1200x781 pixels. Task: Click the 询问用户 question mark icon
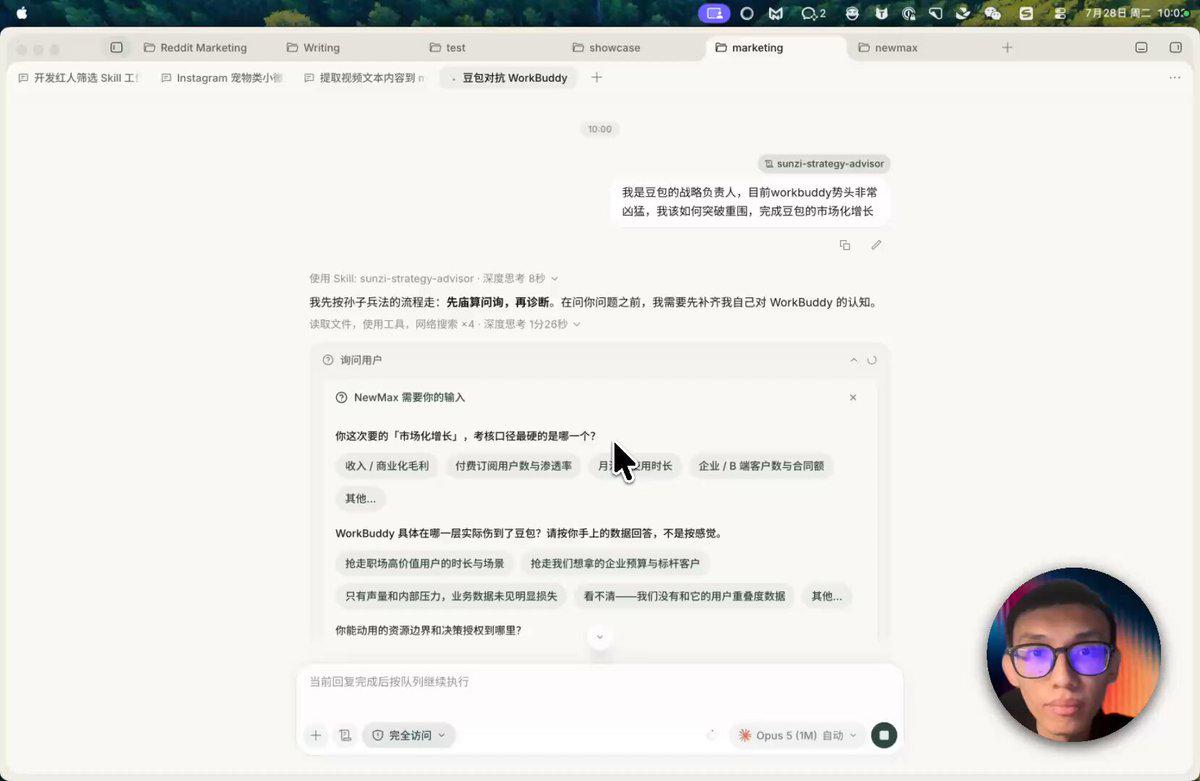coord(328,360)
